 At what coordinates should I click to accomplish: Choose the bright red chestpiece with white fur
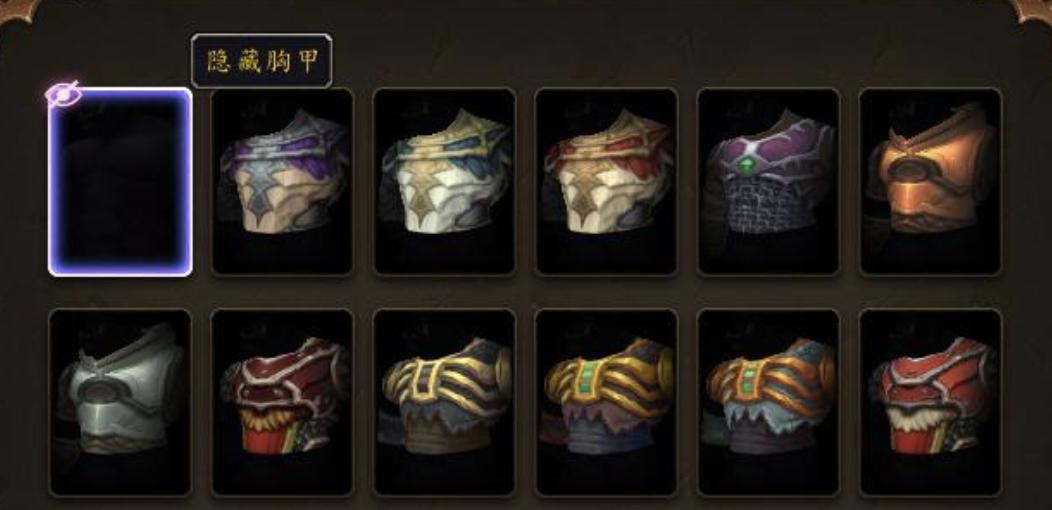tap(931, 403)
